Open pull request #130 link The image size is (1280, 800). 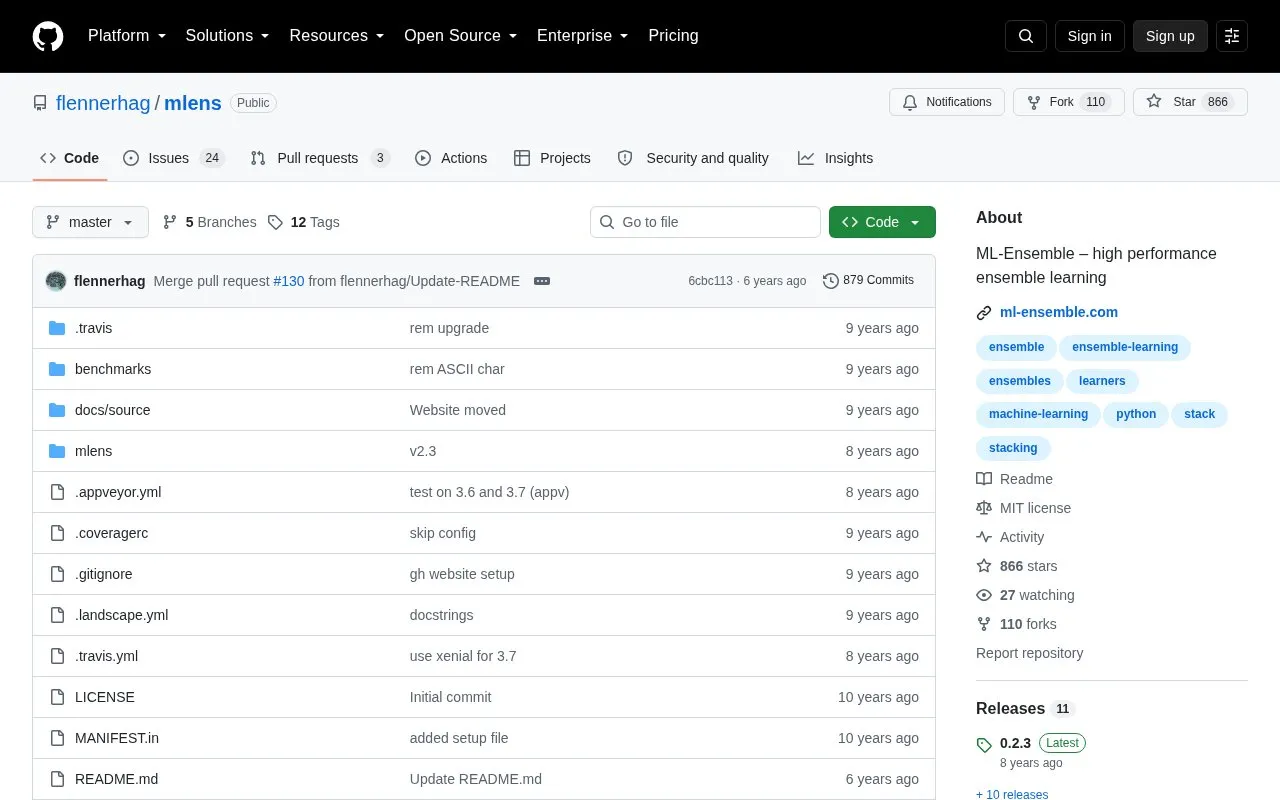tap(288, 281)
